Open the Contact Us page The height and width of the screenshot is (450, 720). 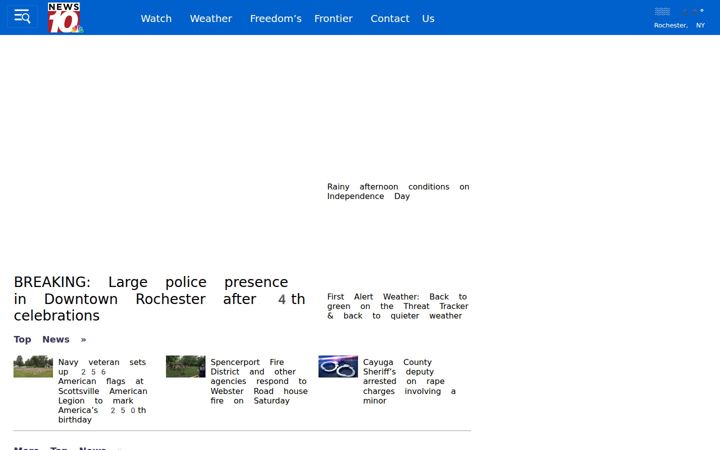point(402,18)
